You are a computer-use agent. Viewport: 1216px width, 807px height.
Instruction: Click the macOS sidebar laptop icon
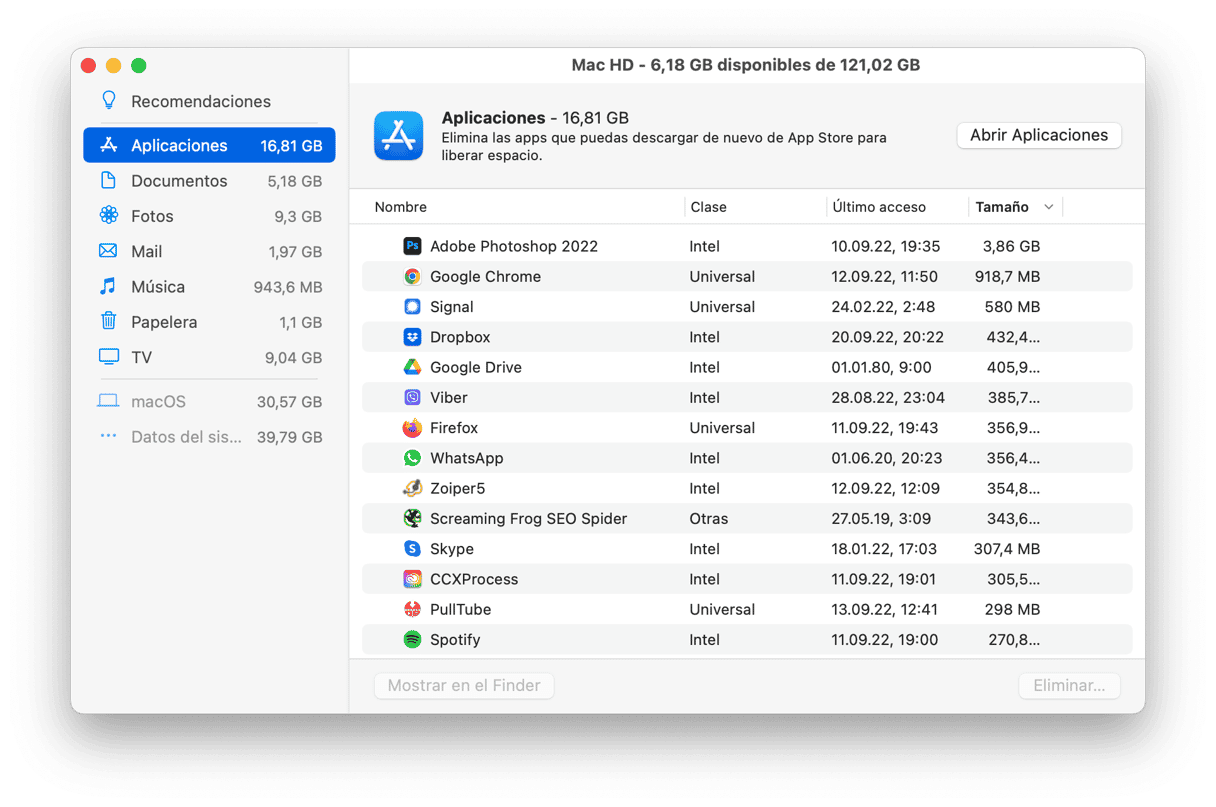coord(108,402)
